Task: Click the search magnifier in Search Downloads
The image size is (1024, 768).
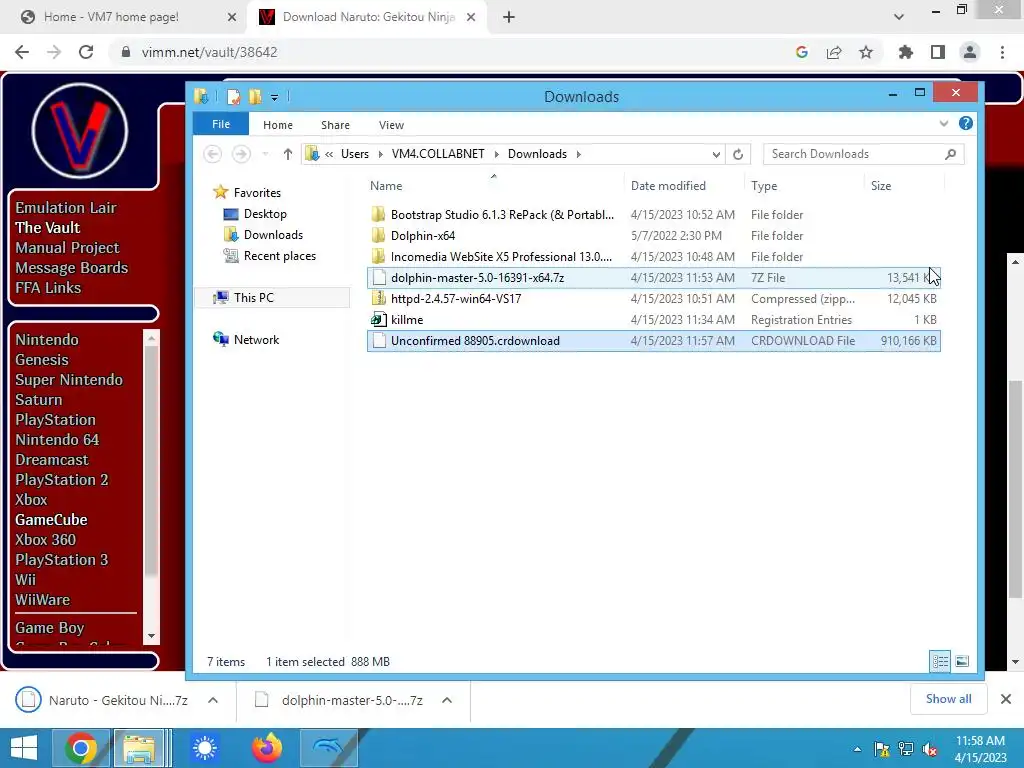Action: [950, 154]
